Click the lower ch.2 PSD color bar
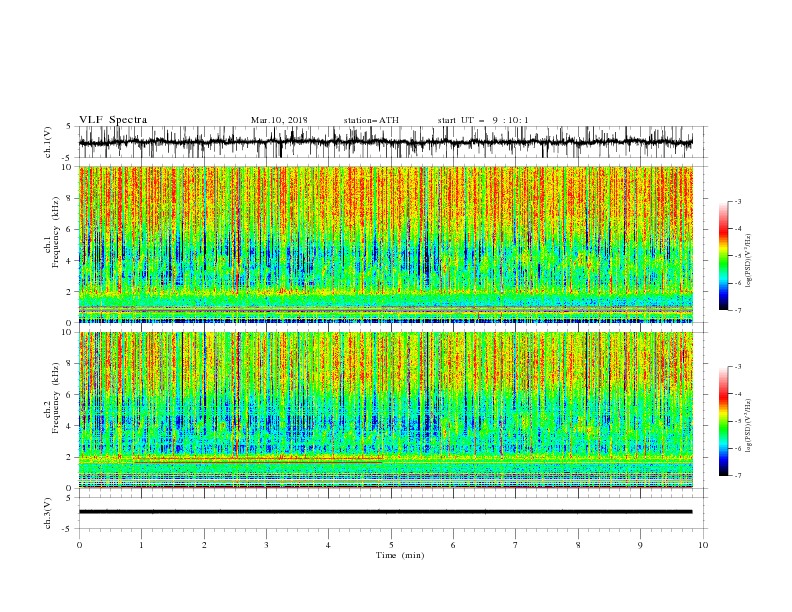Image resolution: width=792 pixels, height=612 pixels. [724, 421]
